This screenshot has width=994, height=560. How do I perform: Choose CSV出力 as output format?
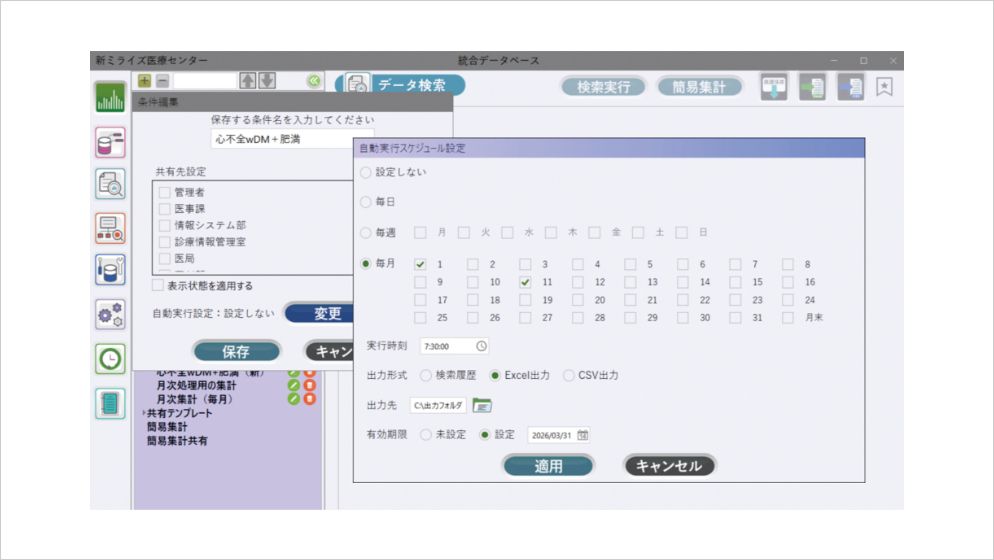(569, 375)
